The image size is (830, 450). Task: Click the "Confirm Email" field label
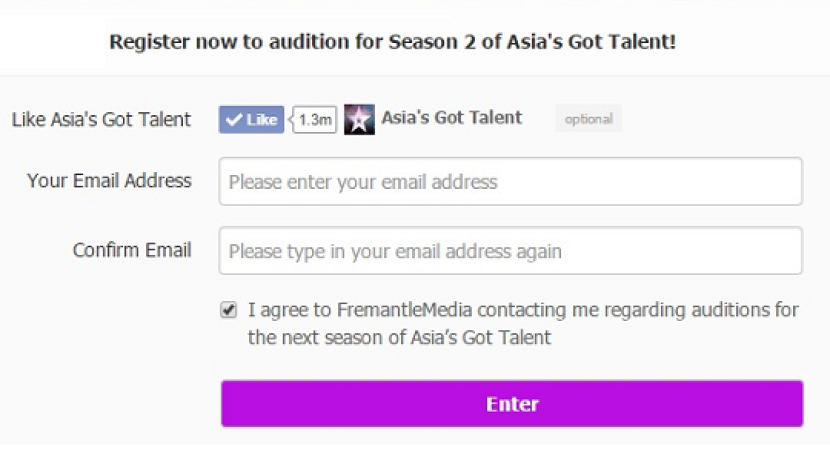point(132,250)
